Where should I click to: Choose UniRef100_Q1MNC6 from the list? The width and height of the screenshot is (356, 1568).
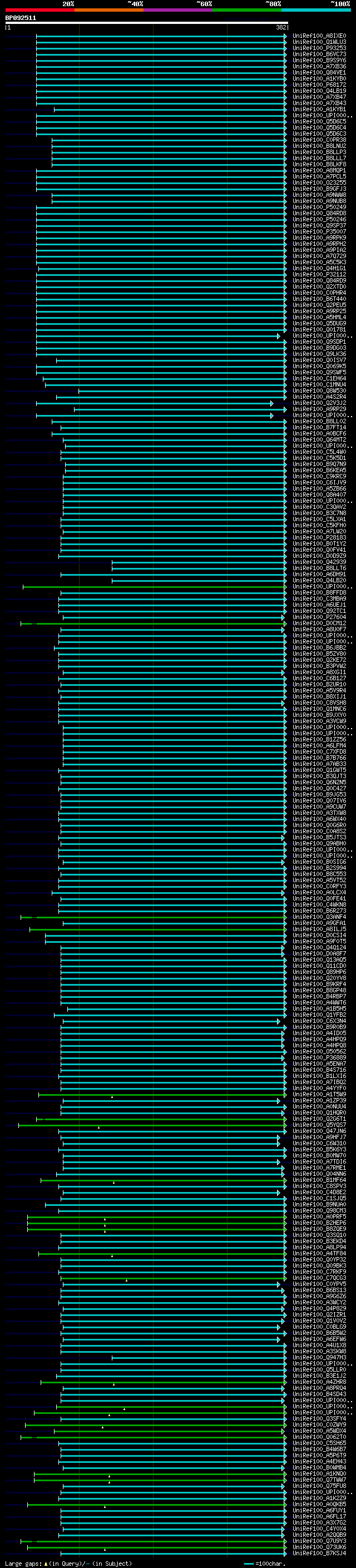(319, 709)
